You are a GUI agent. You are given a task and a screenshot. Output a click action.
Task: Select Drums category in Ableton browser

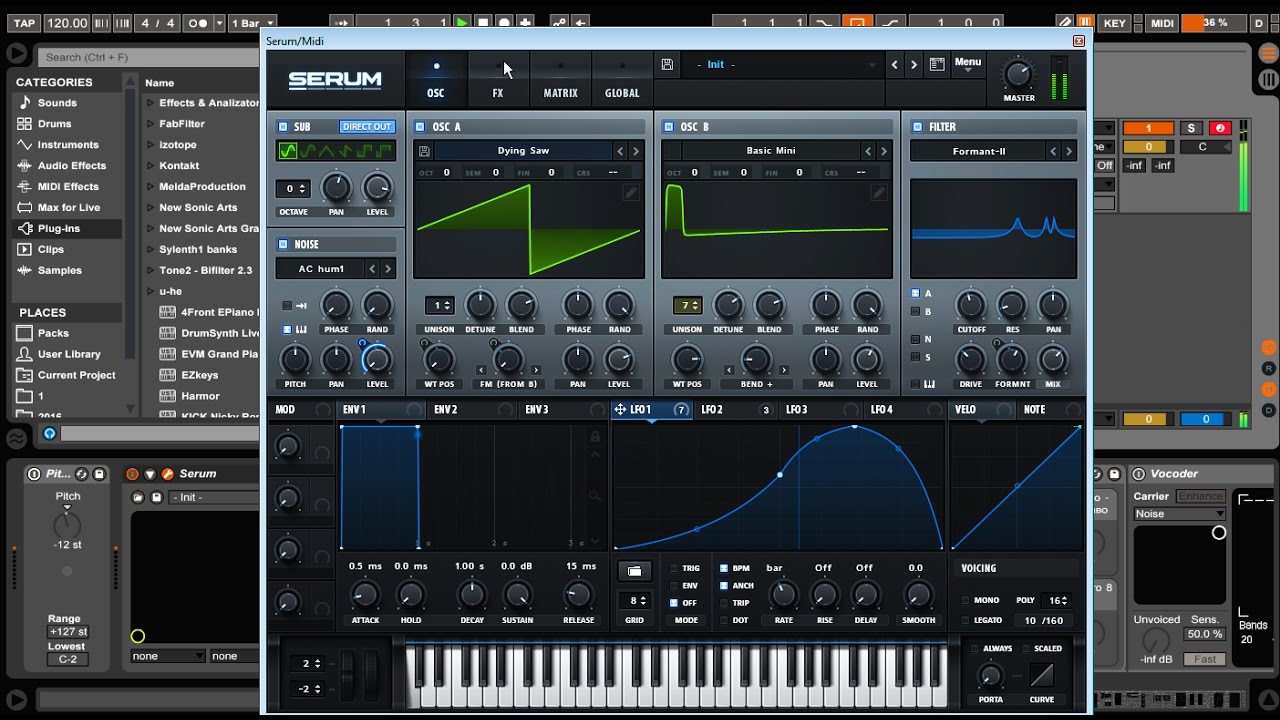[x=55, y=124]
